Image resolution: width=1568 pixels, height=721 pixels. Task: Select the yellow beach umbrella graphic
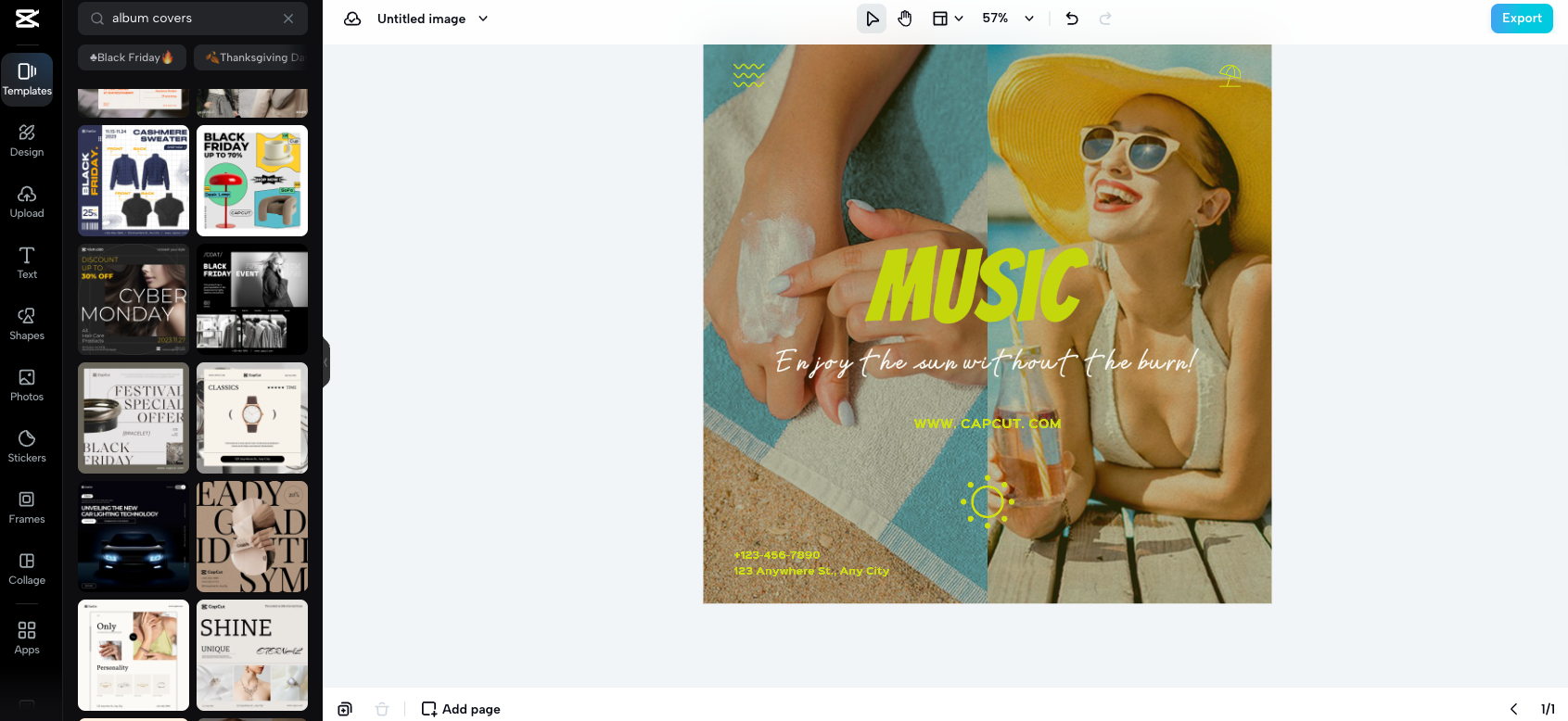1230,75
